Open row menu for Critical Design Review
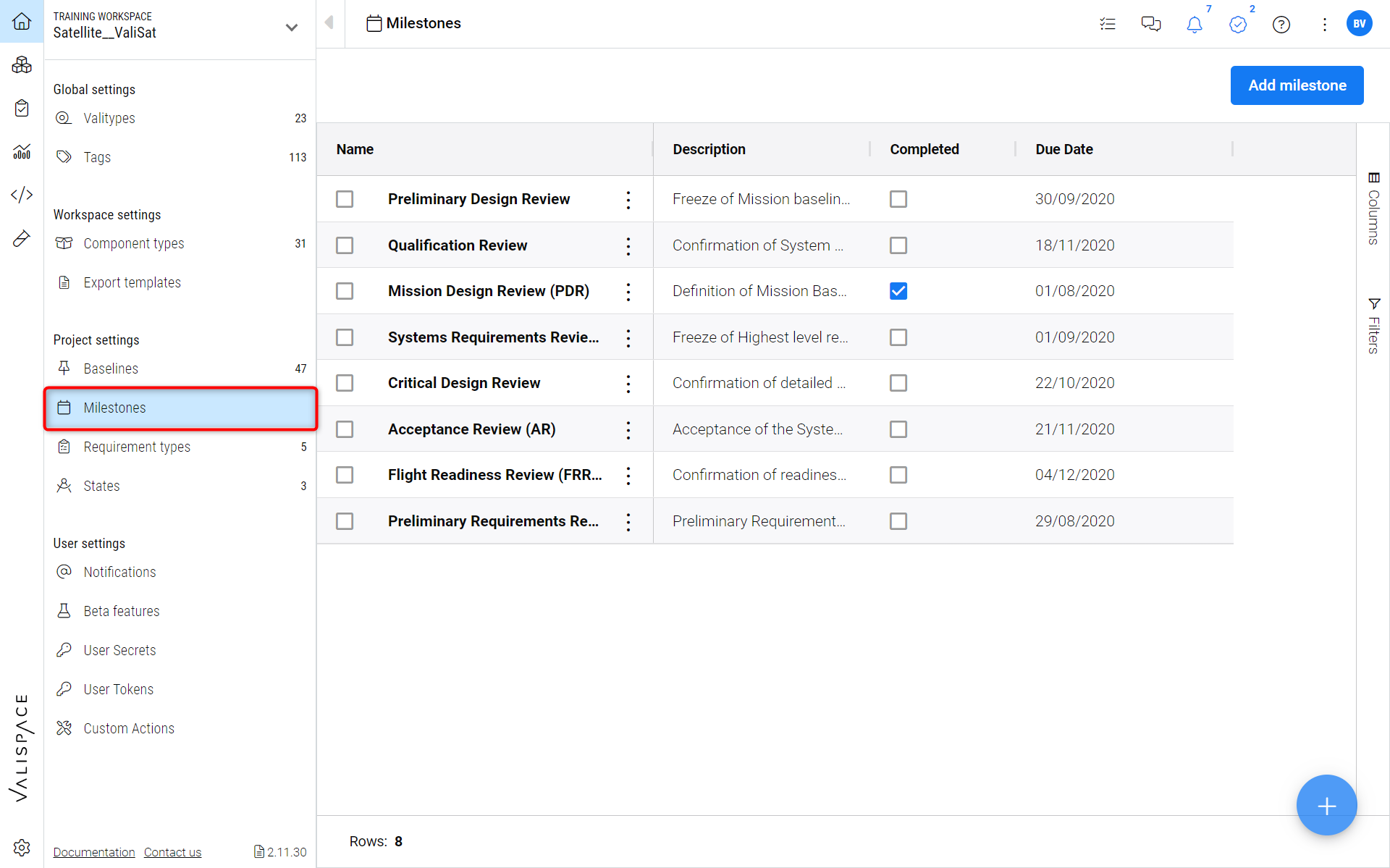This screenshot has width=1390, height=868. [628, 384]
